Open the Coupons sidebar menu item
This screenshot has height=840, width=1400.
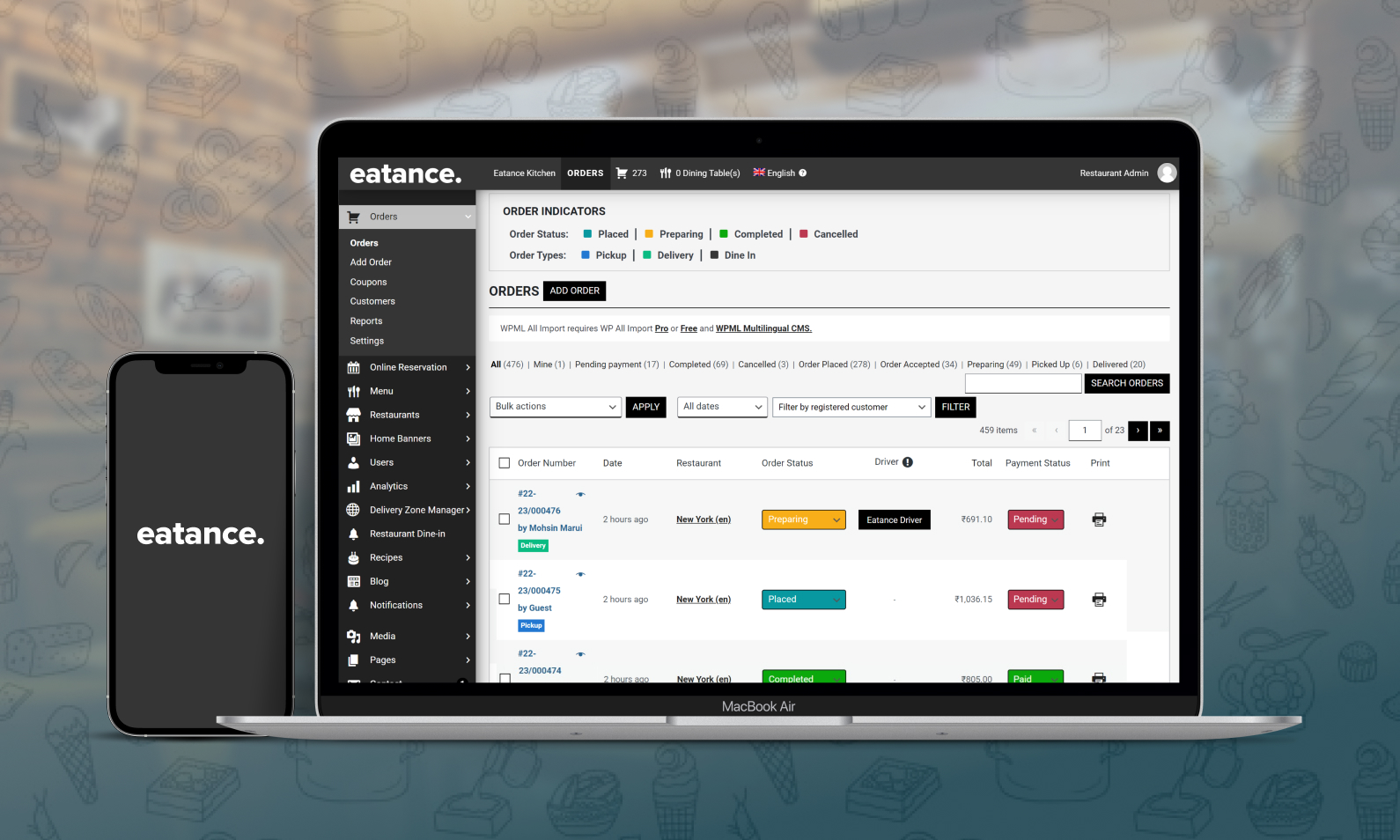click(368, 283)
